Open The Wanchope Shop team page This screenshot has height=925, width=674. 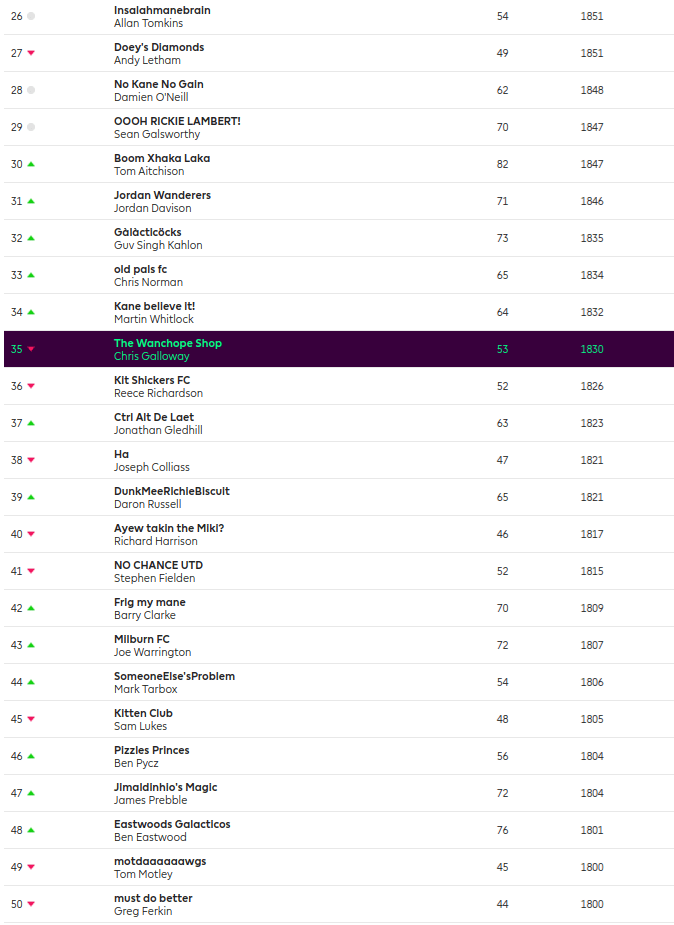(168, 343)
